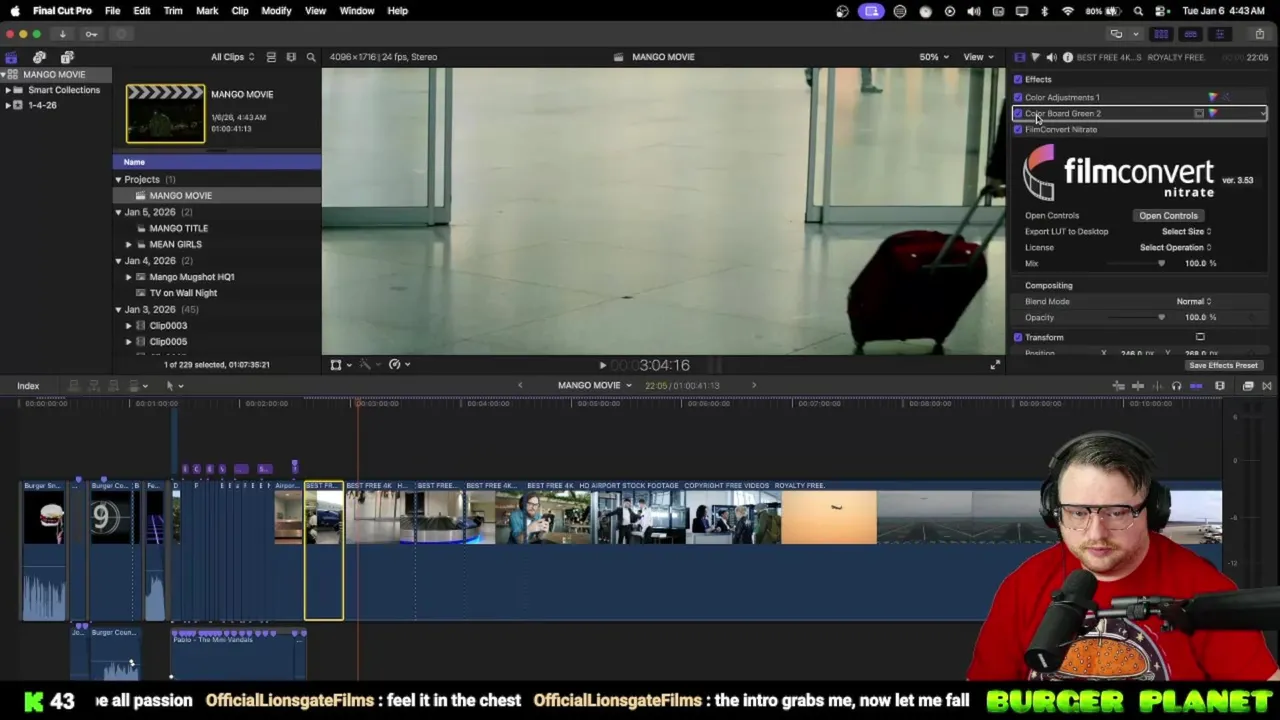Enter fullscreen viewer mode
The image size is (1280, 720).
click(x=994, y=365)
